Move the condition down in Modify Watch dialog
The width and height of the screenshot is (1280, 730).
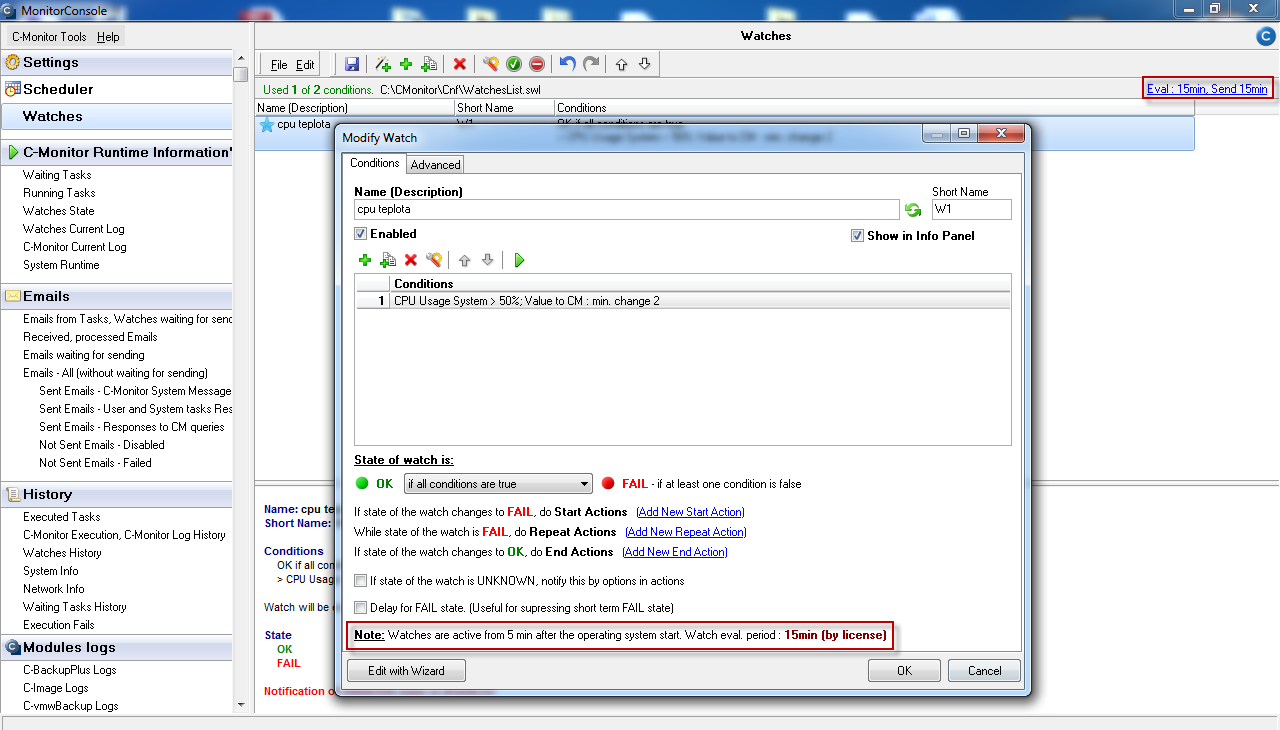tap(488, 260)
